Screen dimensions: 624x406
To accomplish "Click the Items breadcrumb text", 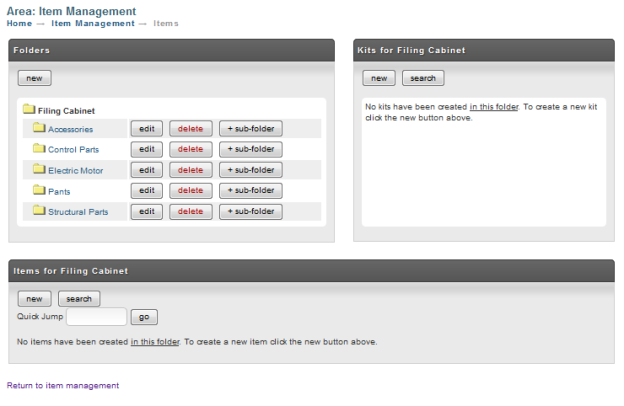I will pos(166,23).
